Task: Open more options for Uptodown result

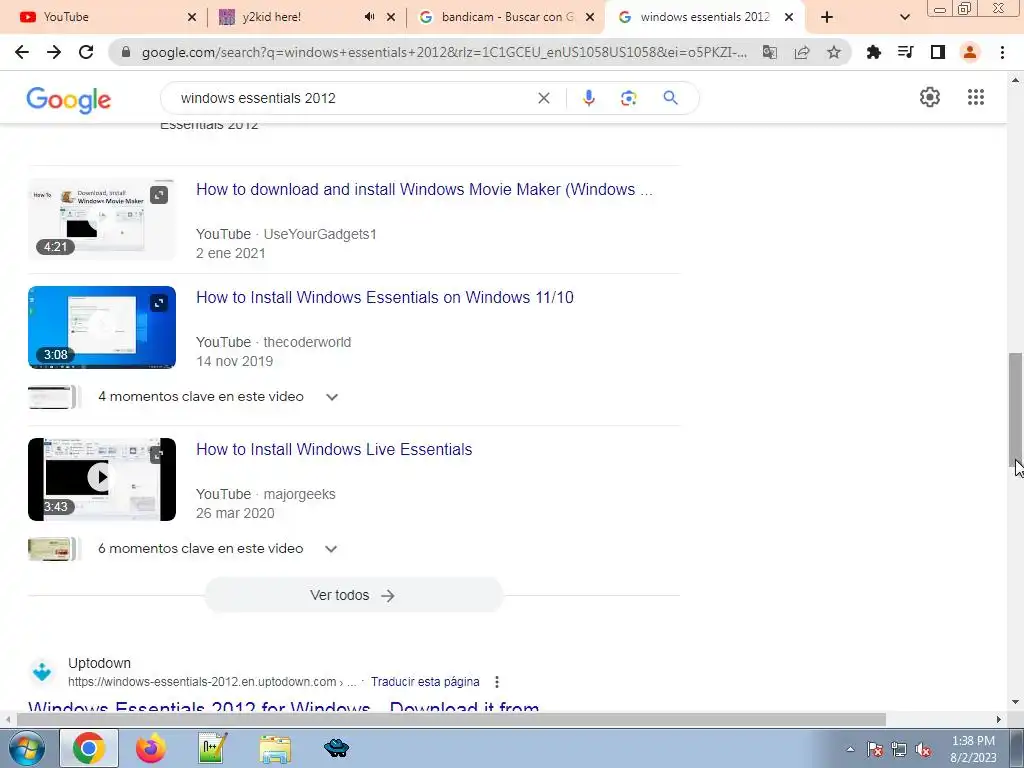Action: pos(497,682)
